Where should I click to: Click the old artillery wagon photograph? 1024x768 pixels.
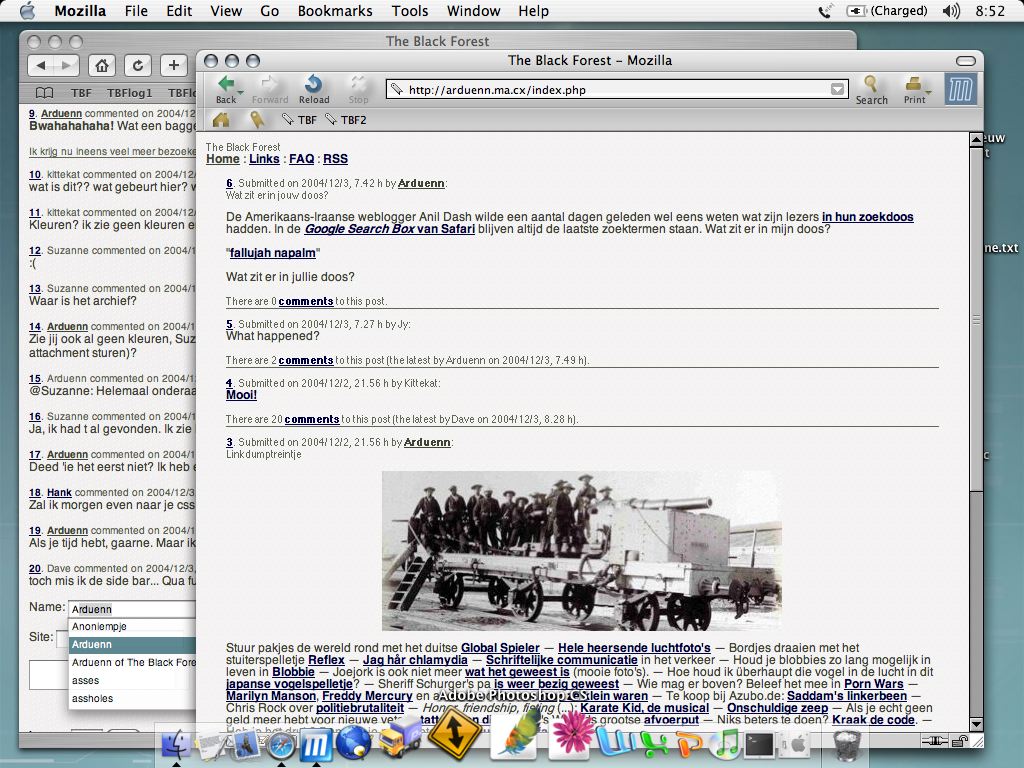click(x=581, y=551)
